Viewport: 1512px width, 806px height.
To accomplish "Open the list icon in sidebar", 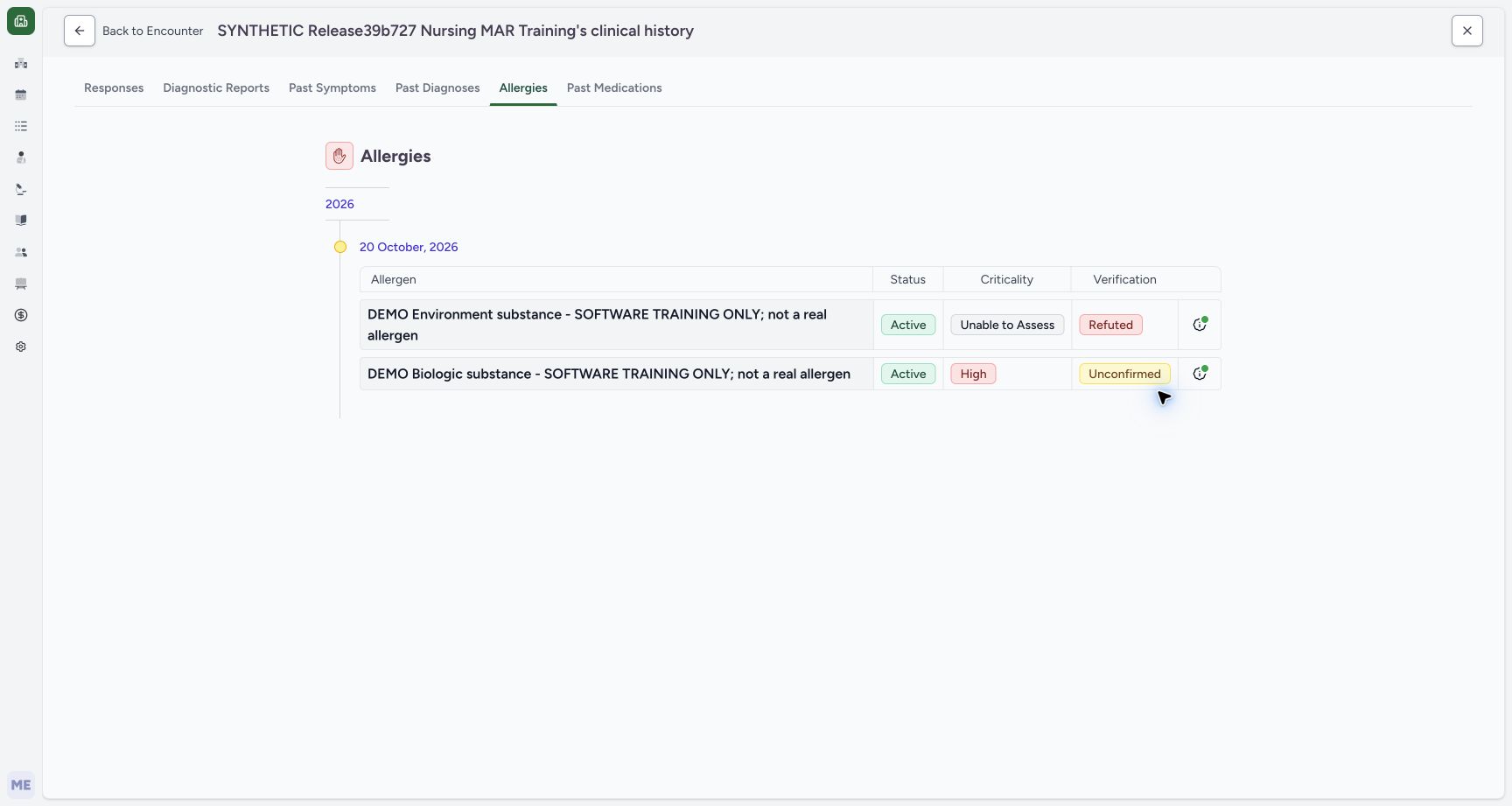I will click(x=21, y=126).
